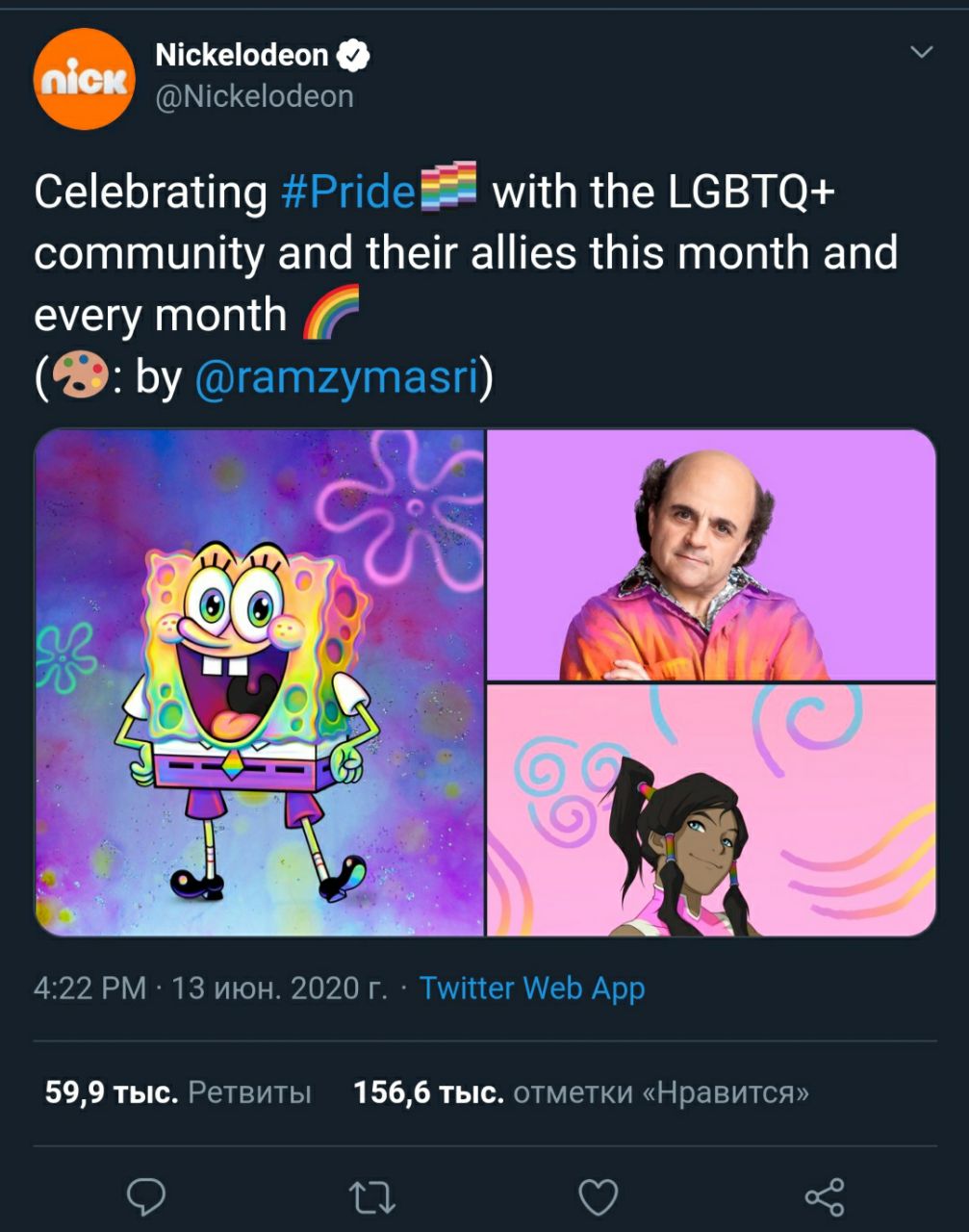The width and height of the screenshot is (969, 1232).
Task: Click the rainbow flag Pride emoji
Action: pos(448,188)
